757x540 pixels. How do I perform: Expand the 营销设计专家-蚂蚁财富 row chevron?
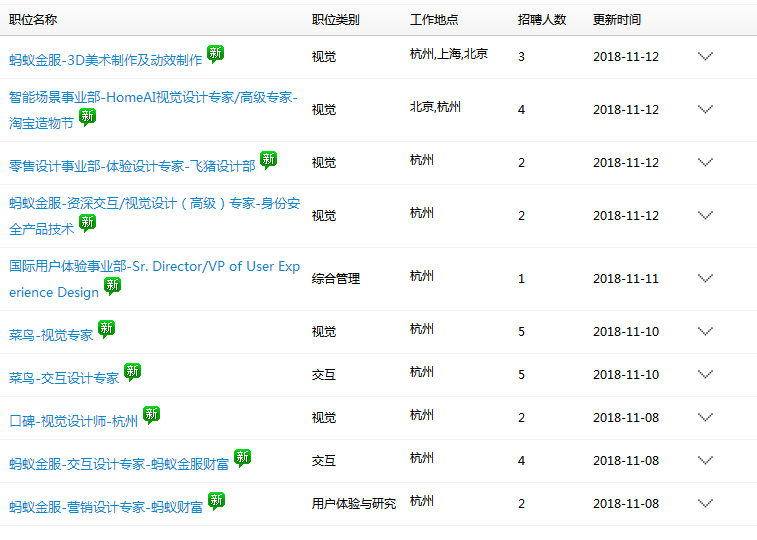pyautogui.click(x=705, y=503)
